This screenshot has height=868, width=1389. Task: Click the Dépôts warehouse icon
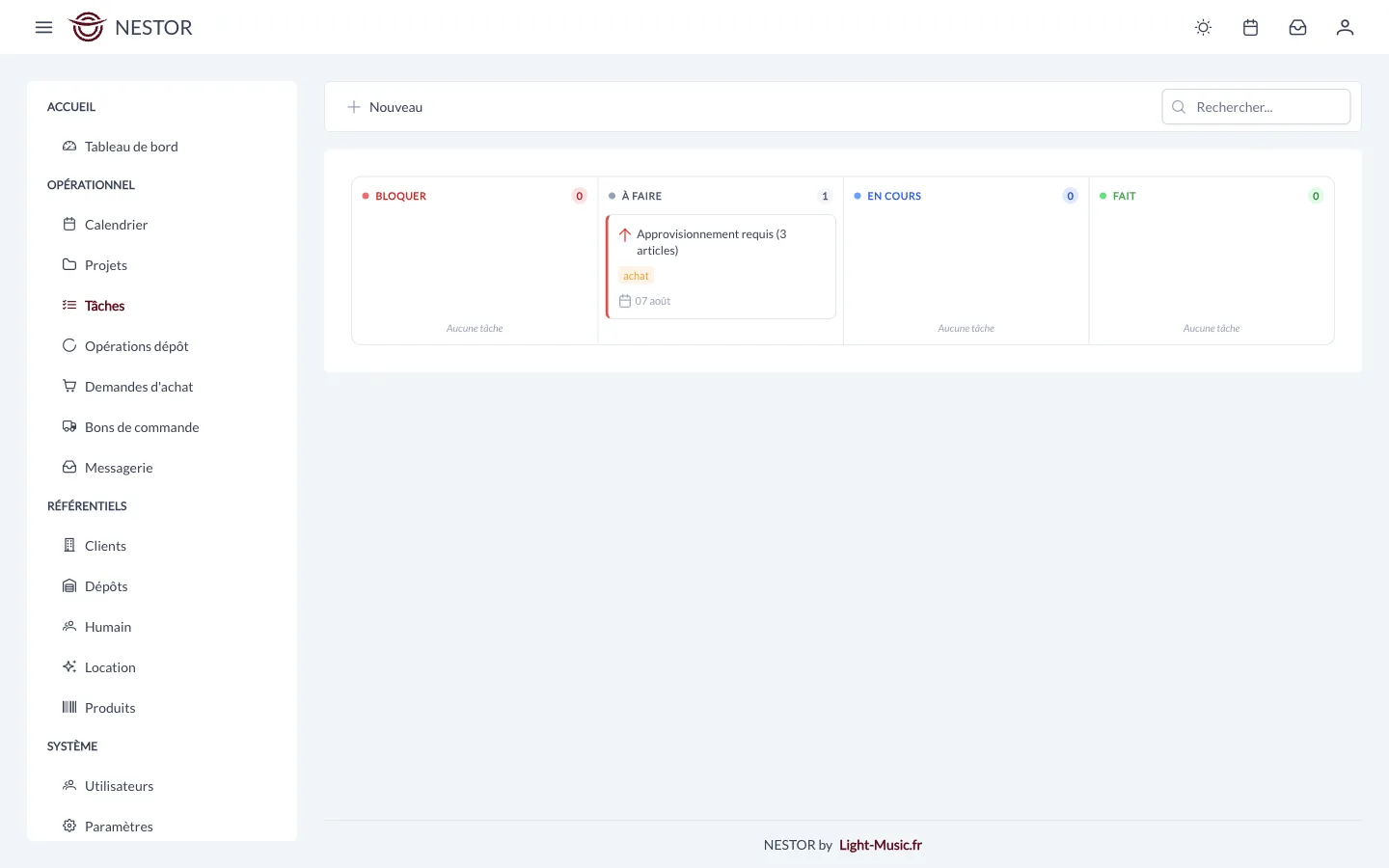(x=69, y=586)
